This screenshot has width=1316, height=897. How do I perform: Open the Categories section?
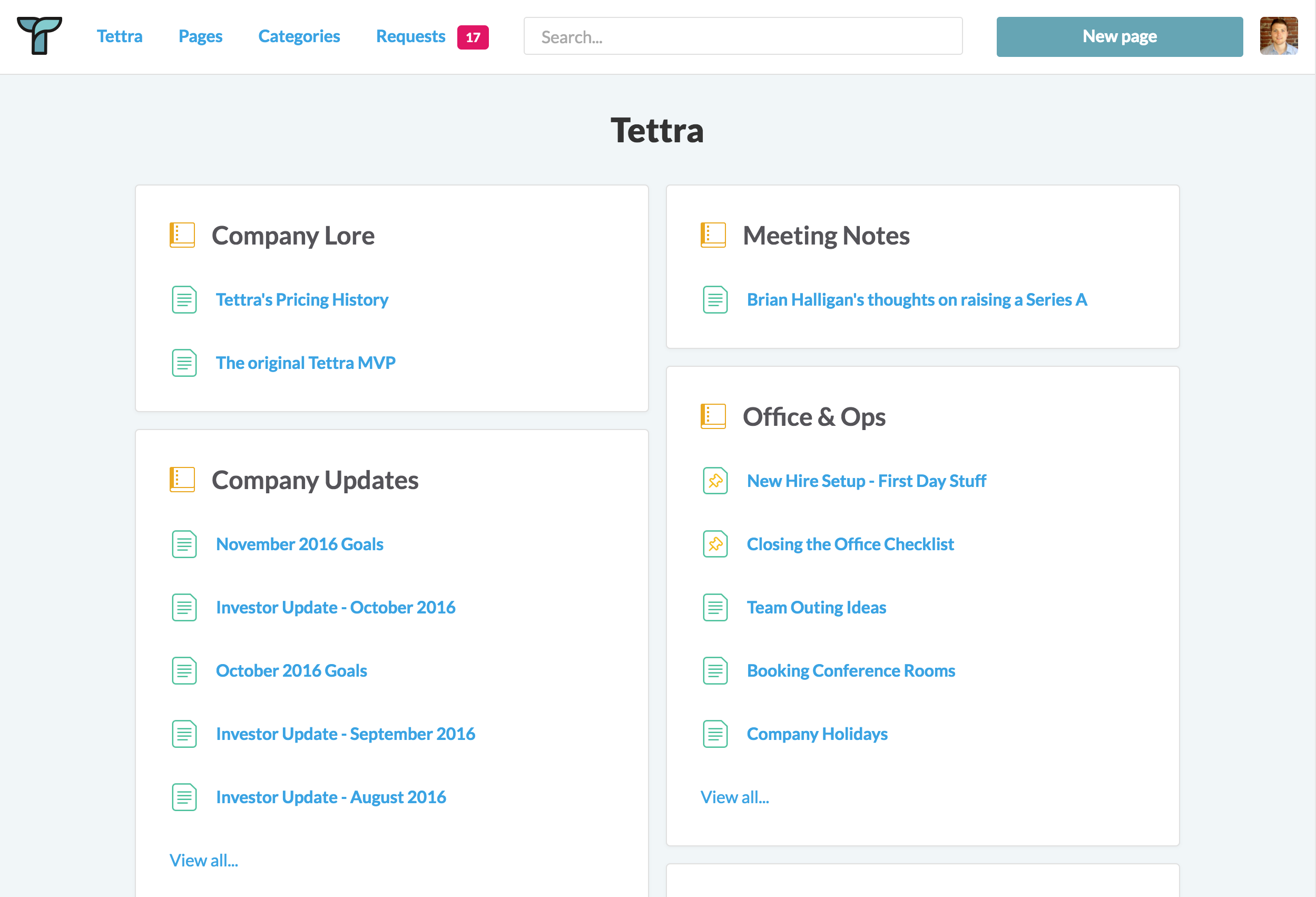[x=299, y=36]
